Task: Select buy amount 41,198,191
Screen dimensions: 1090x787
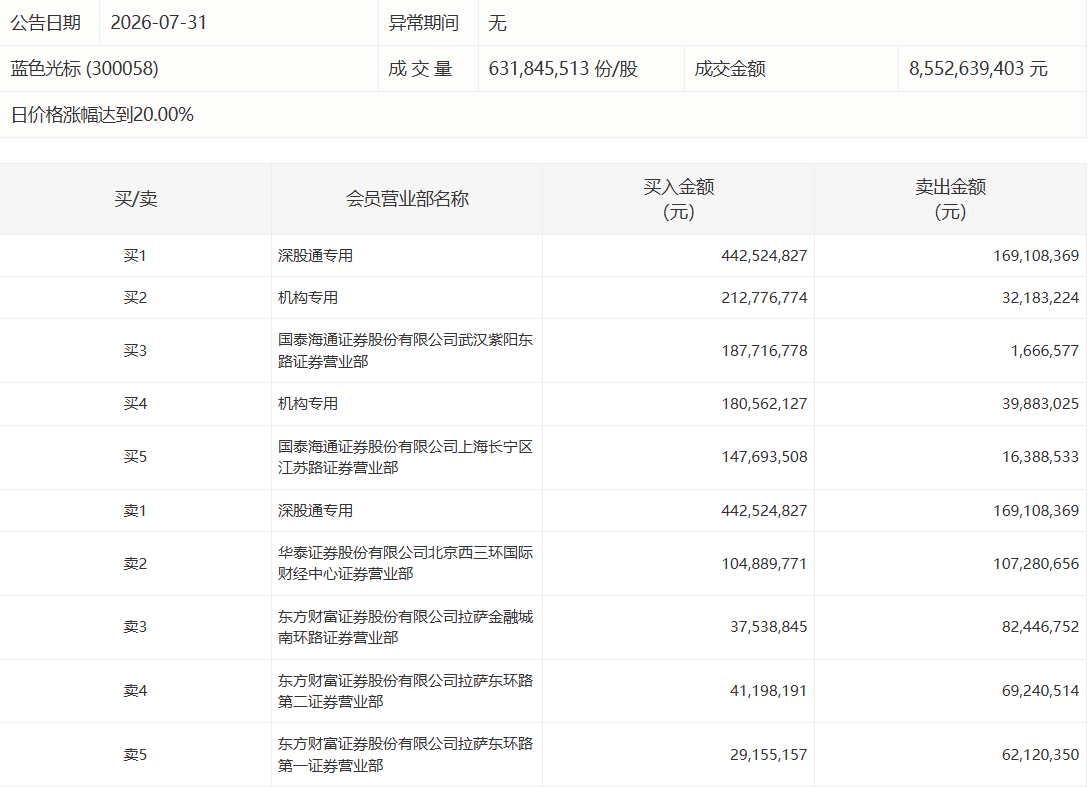Action: point(768,691)
